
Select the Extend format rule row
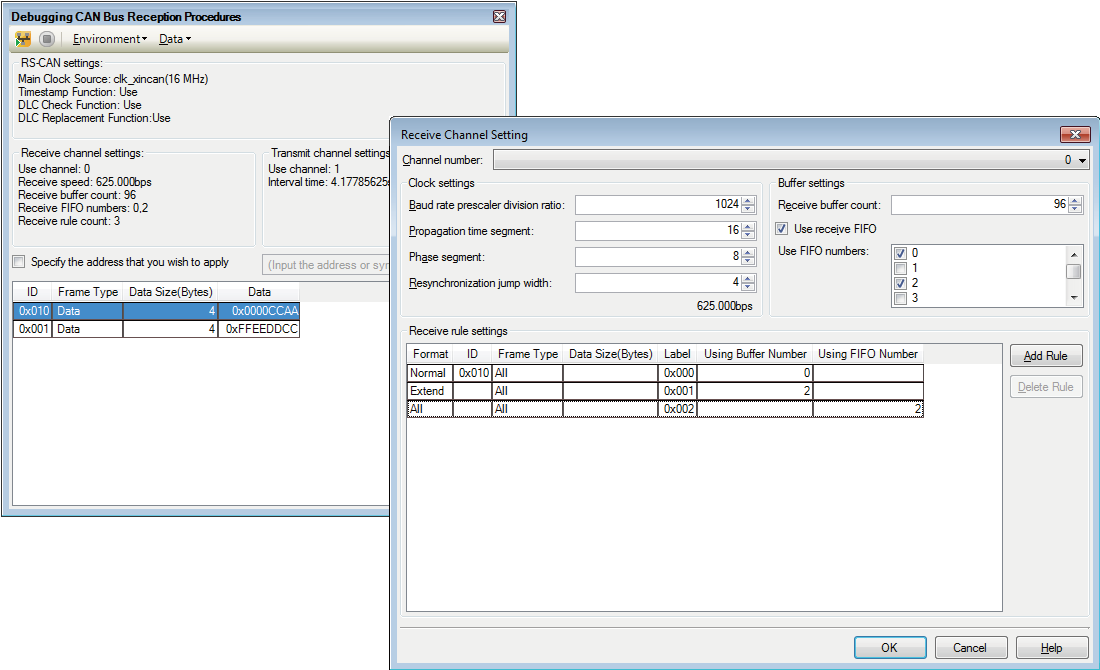pyautogui.click(x=429, y=391)
